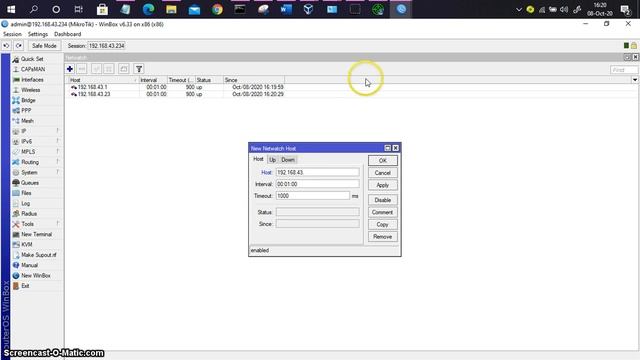Screen dimensions: 640x360
Task: Toggle the Safe Mode button
Action: [44, 46]
